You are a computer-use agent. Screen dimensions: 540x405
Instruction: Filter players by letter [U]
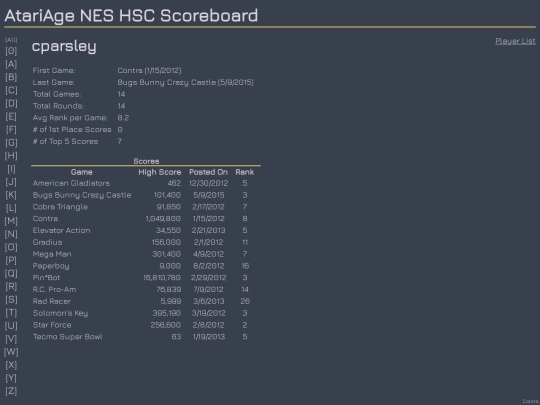[11, 326]
